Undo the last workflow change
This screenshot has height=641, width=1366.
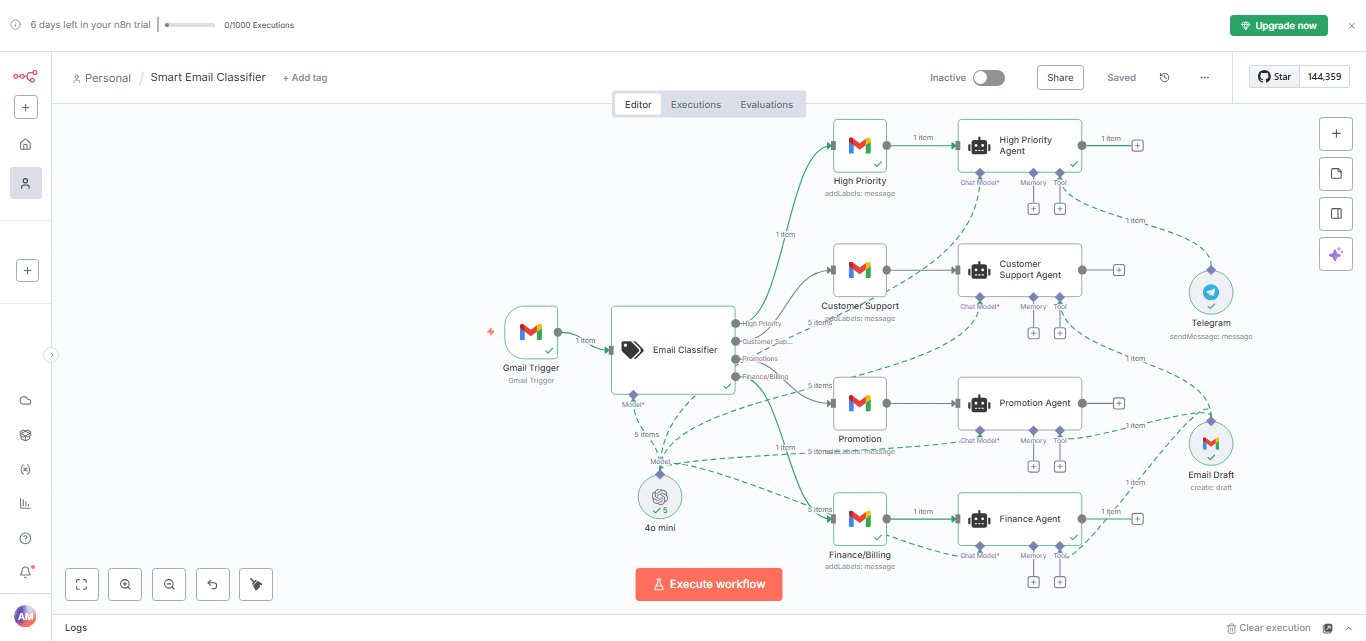[x=212, y=584]
